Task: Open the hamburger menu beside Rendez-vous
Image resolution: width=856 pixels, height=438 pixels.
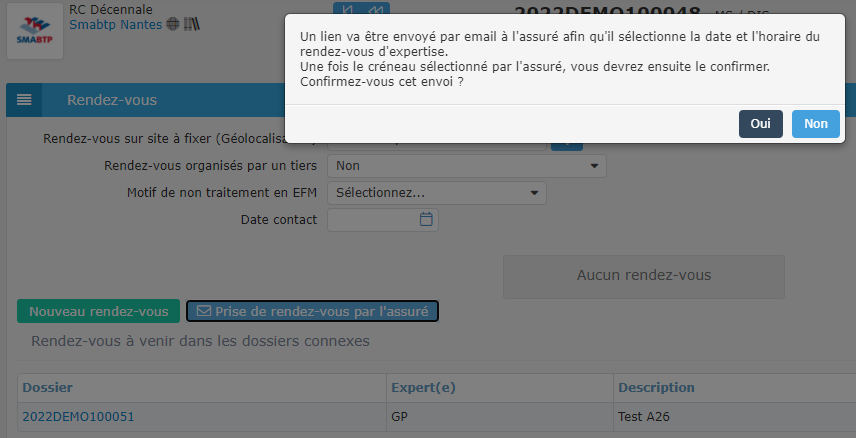Action: point(24,100)
